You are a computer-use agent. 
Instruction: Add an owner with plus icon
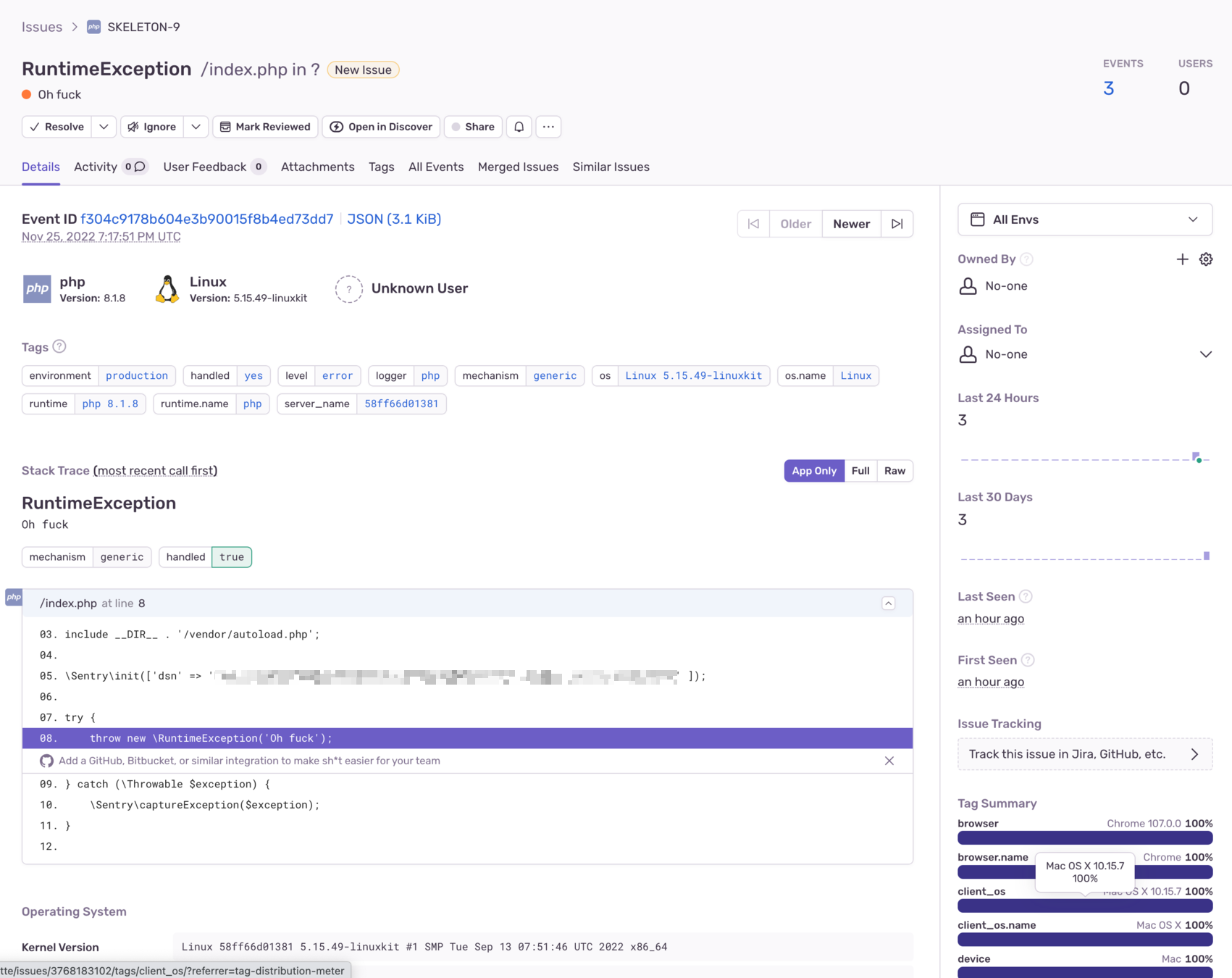click(1182, 259)
